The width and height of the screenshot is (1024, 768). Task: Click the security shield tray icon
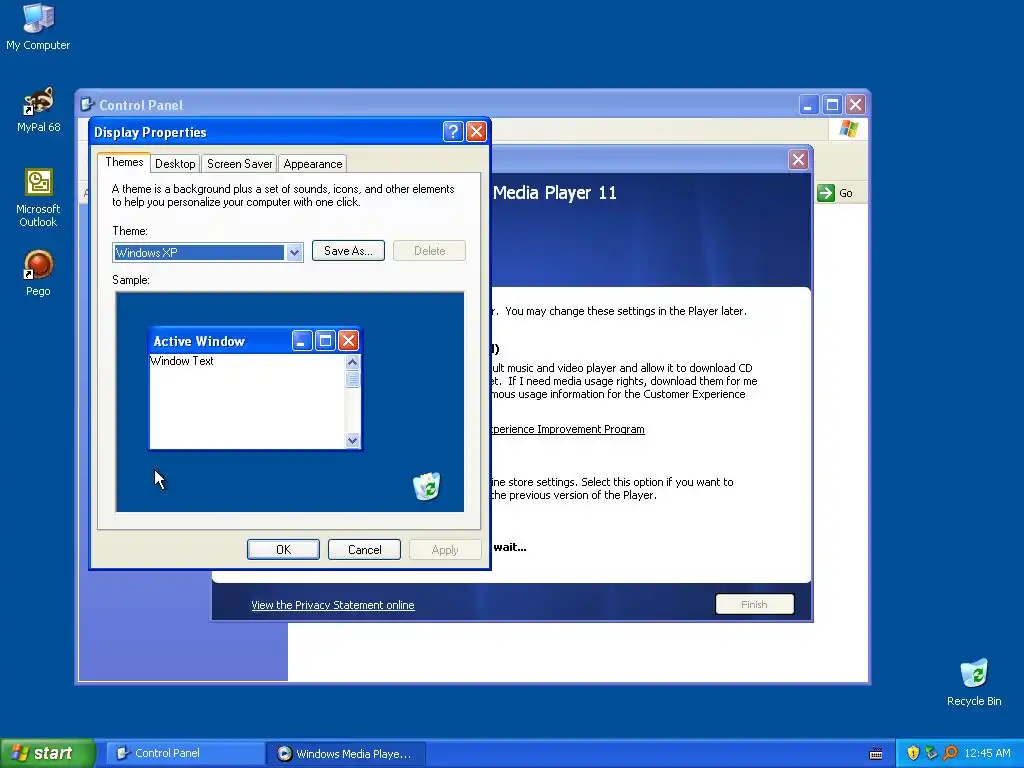click(913, 753)
